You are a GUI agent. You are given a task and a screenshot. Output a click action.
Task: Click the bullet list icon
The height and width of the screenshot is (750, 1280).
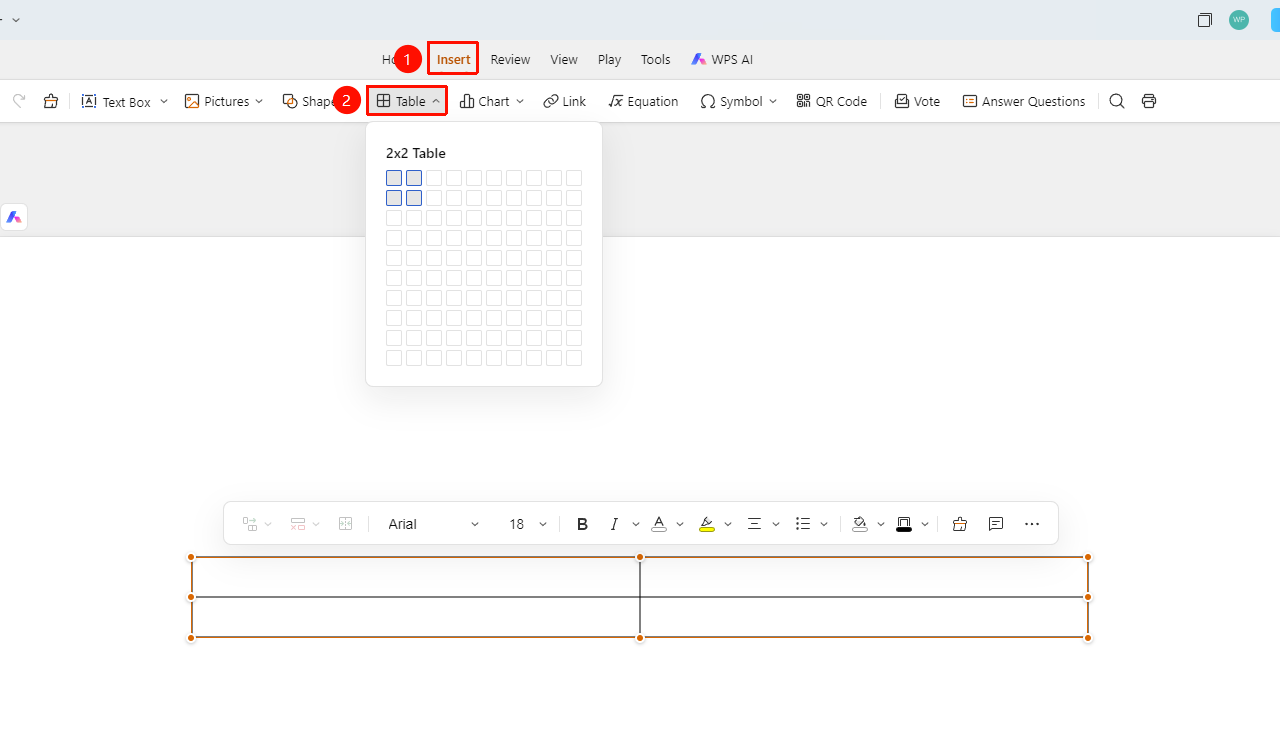(803, 524)
